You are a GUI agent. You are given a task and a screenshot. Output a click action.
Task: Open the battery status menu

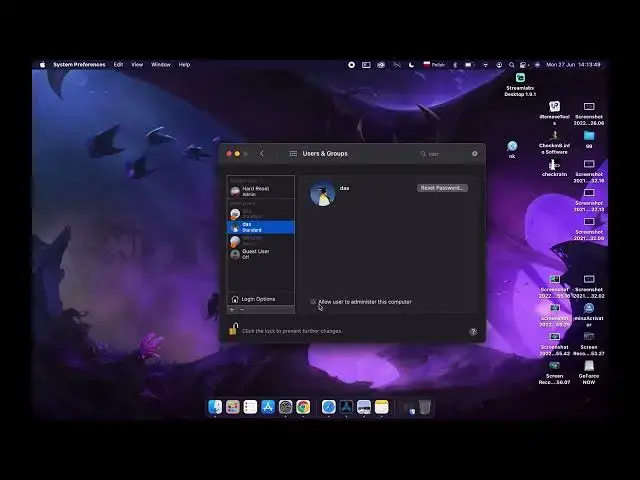coord(469,64)
